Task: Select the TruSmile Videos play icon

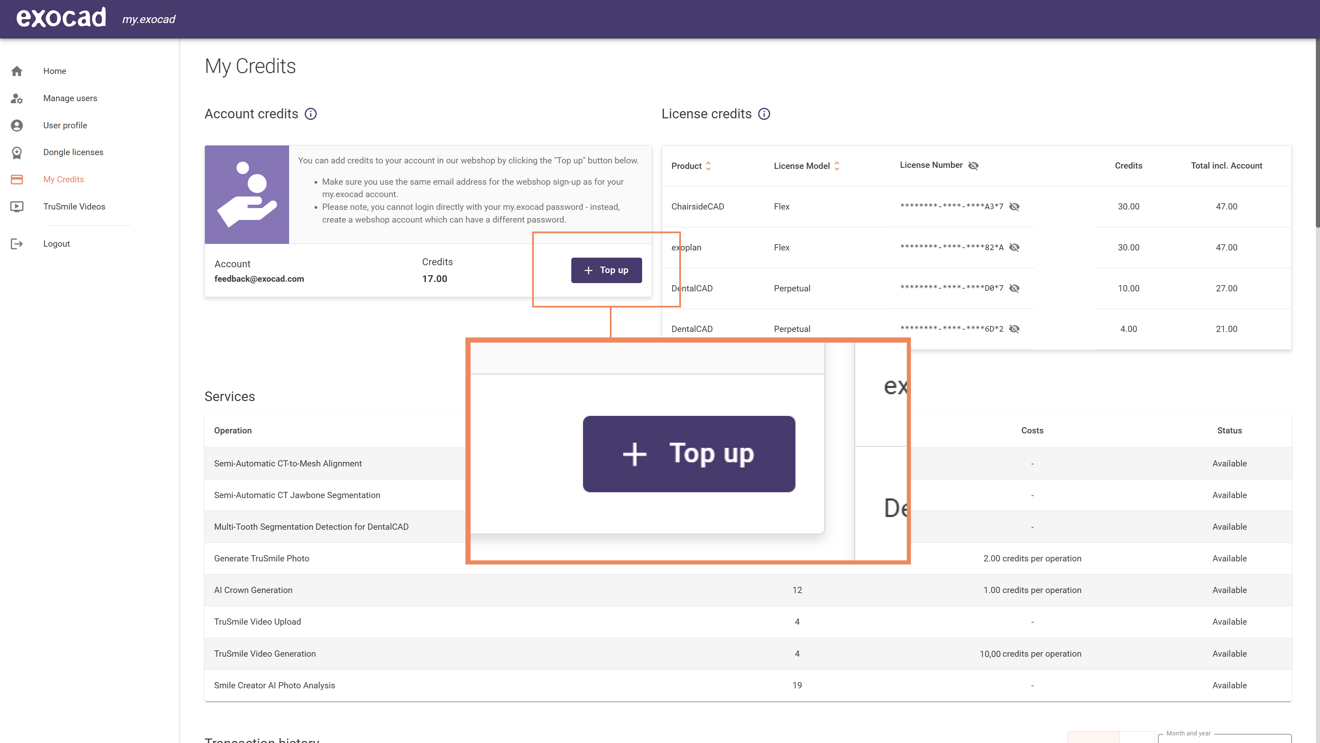Action: point(16,206)
